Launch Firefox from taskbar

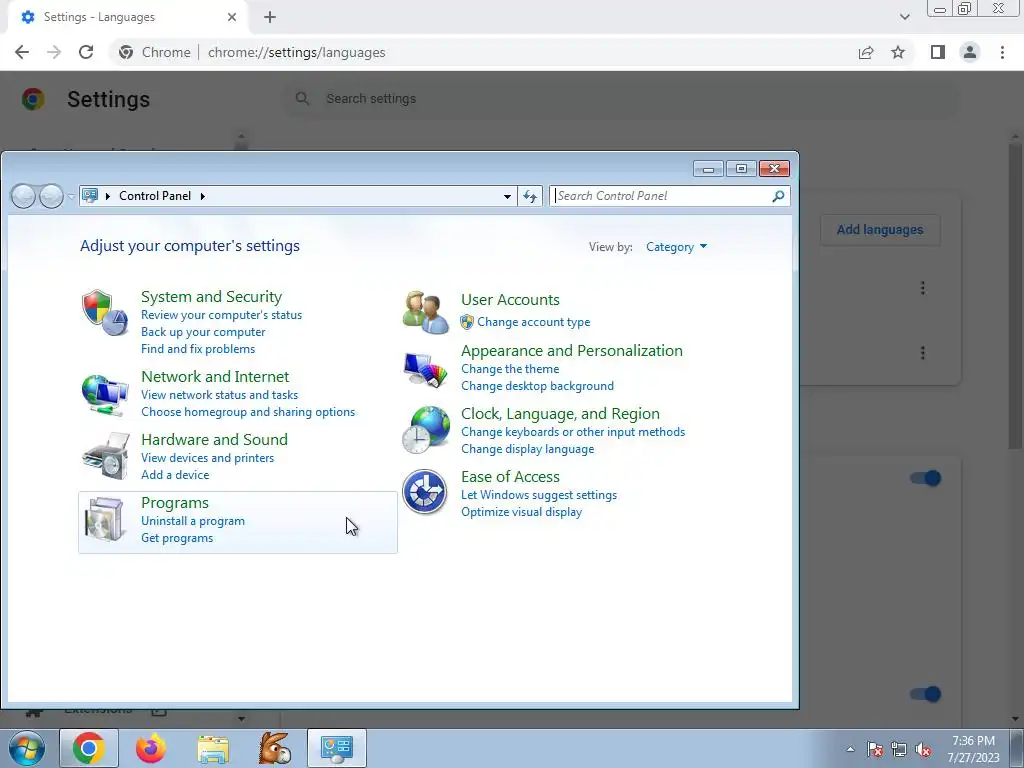(151, 748)
